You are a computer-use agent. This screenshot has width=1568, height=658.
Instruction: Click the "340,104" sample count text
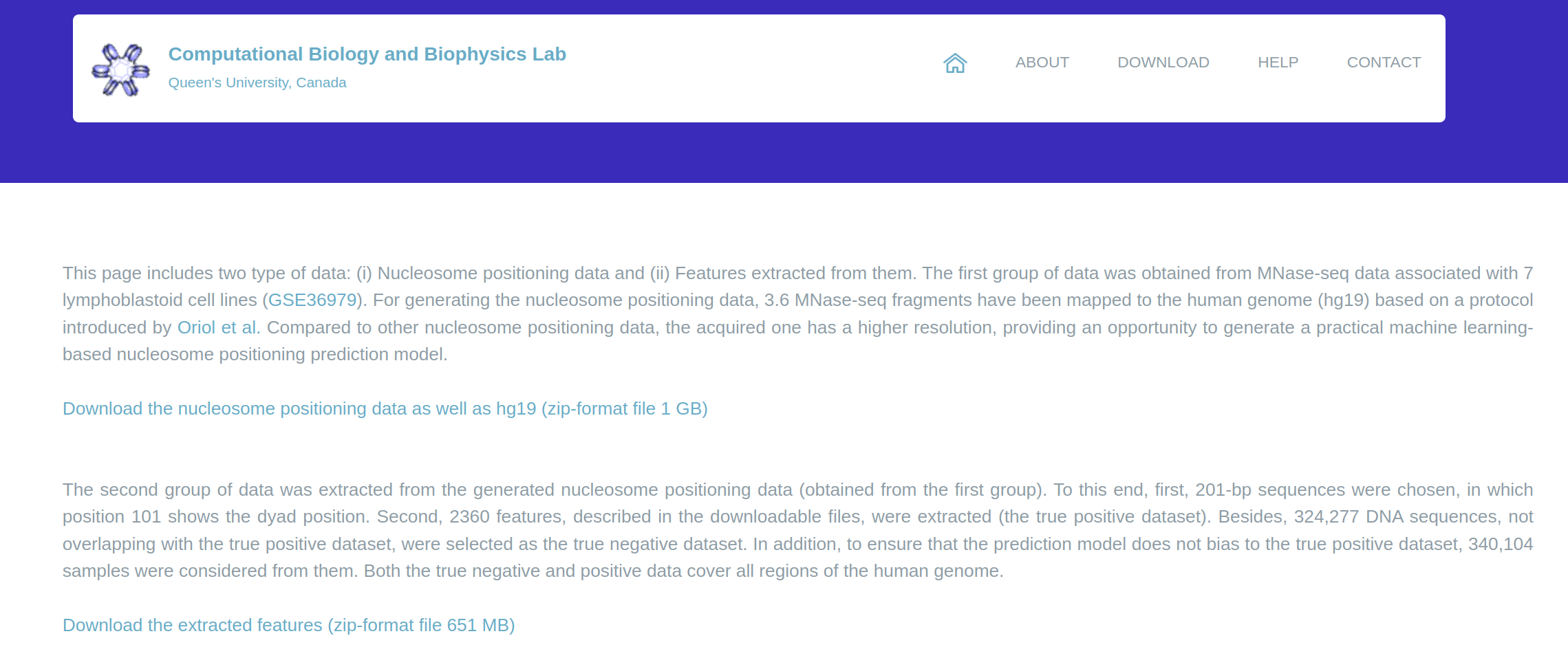pos(1501,544)
